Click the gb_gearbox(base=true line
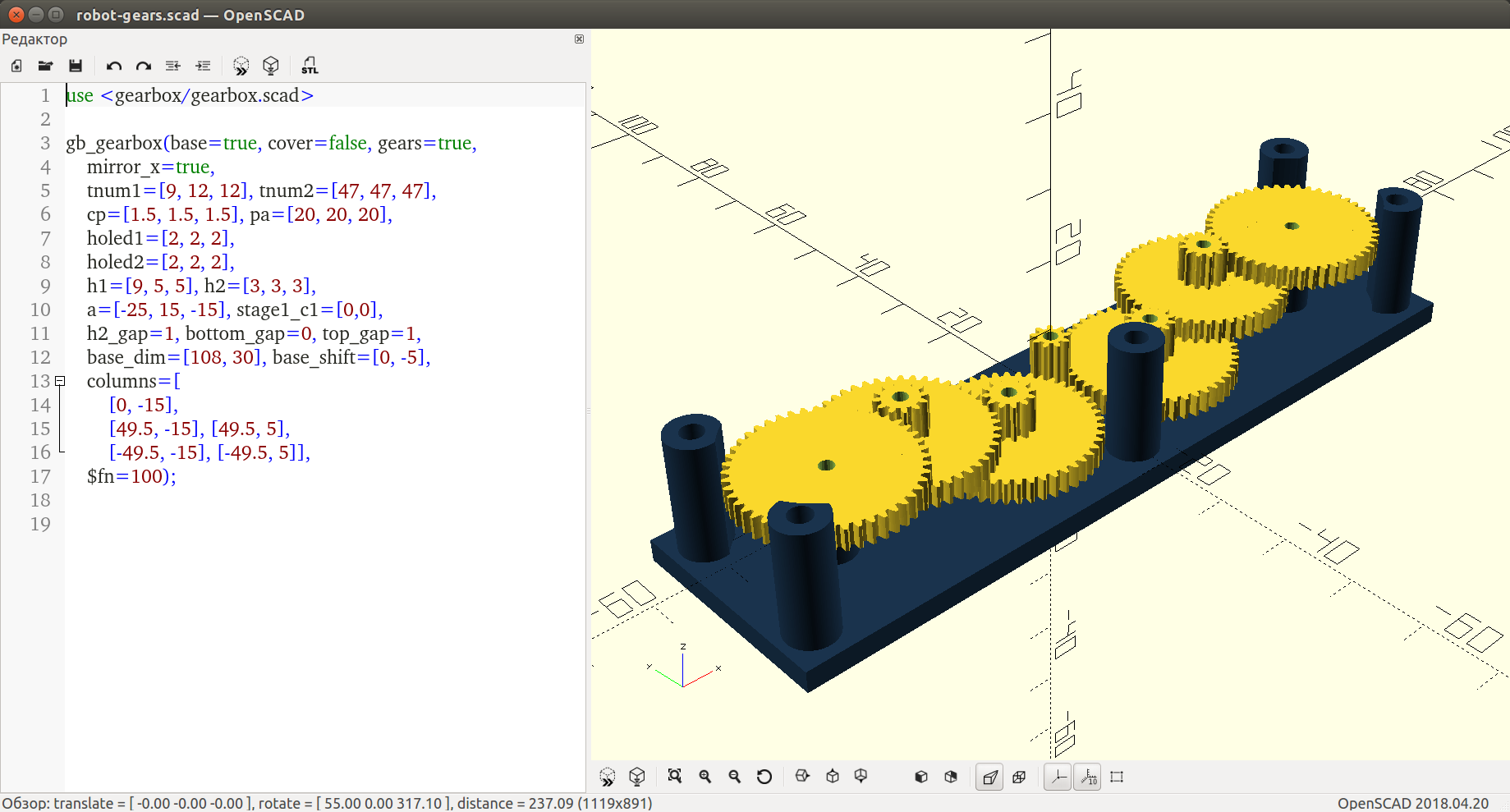 click(x=271, y=143)
